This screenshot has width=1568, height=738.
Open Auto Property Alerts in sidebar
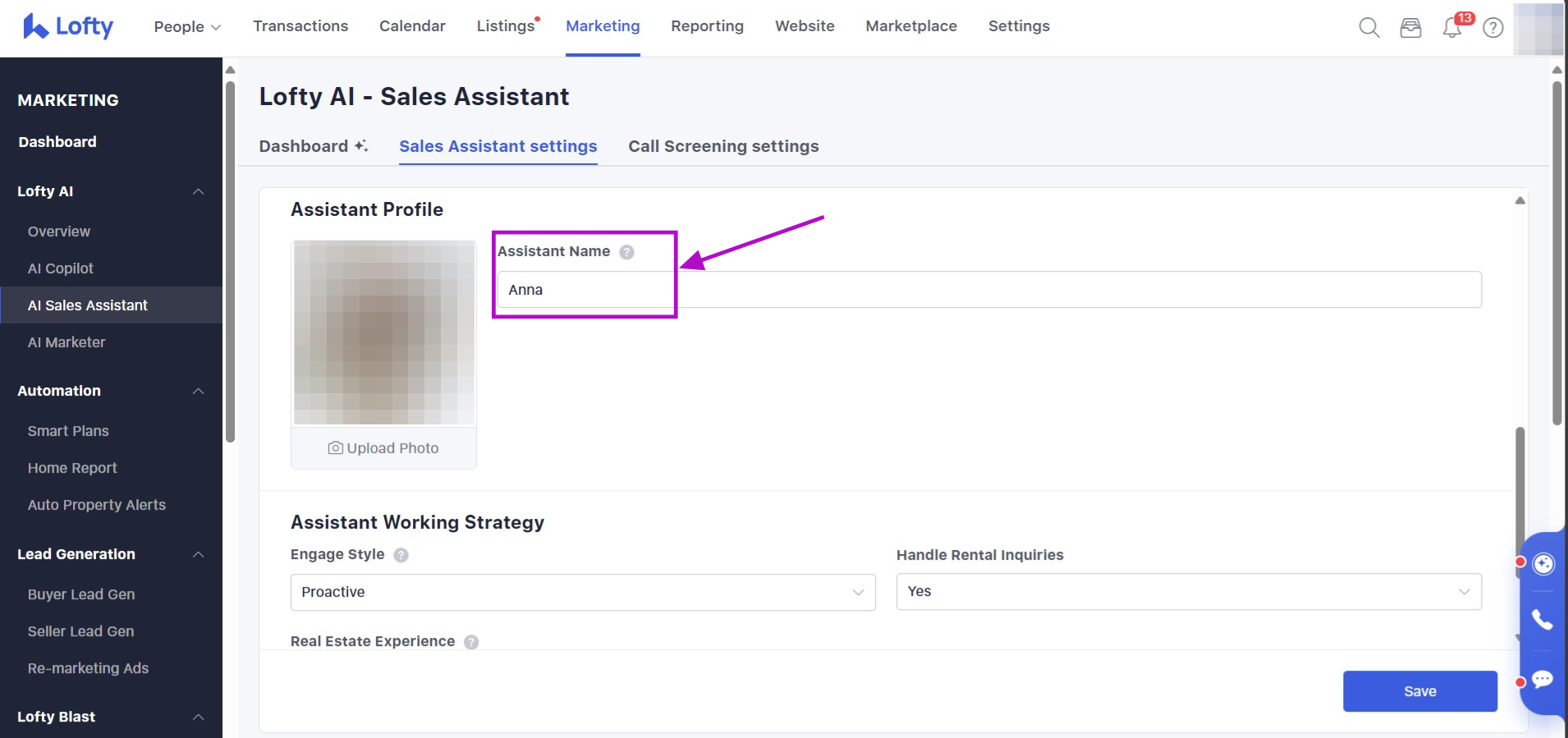pyautogui.click(x=97, y=505)
